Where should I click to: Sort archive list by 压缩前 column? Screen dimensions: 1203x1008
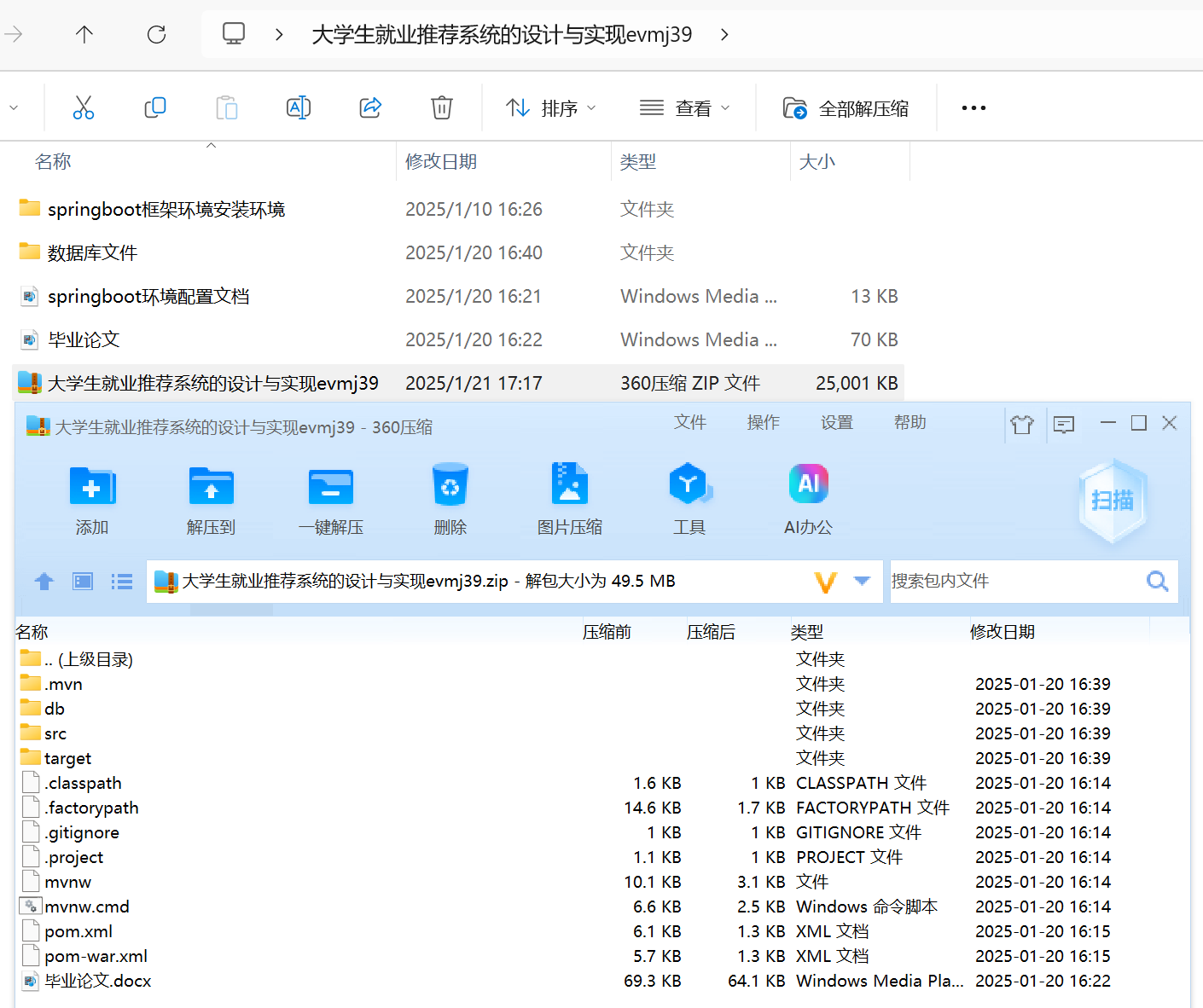click(x=607, y=632)
